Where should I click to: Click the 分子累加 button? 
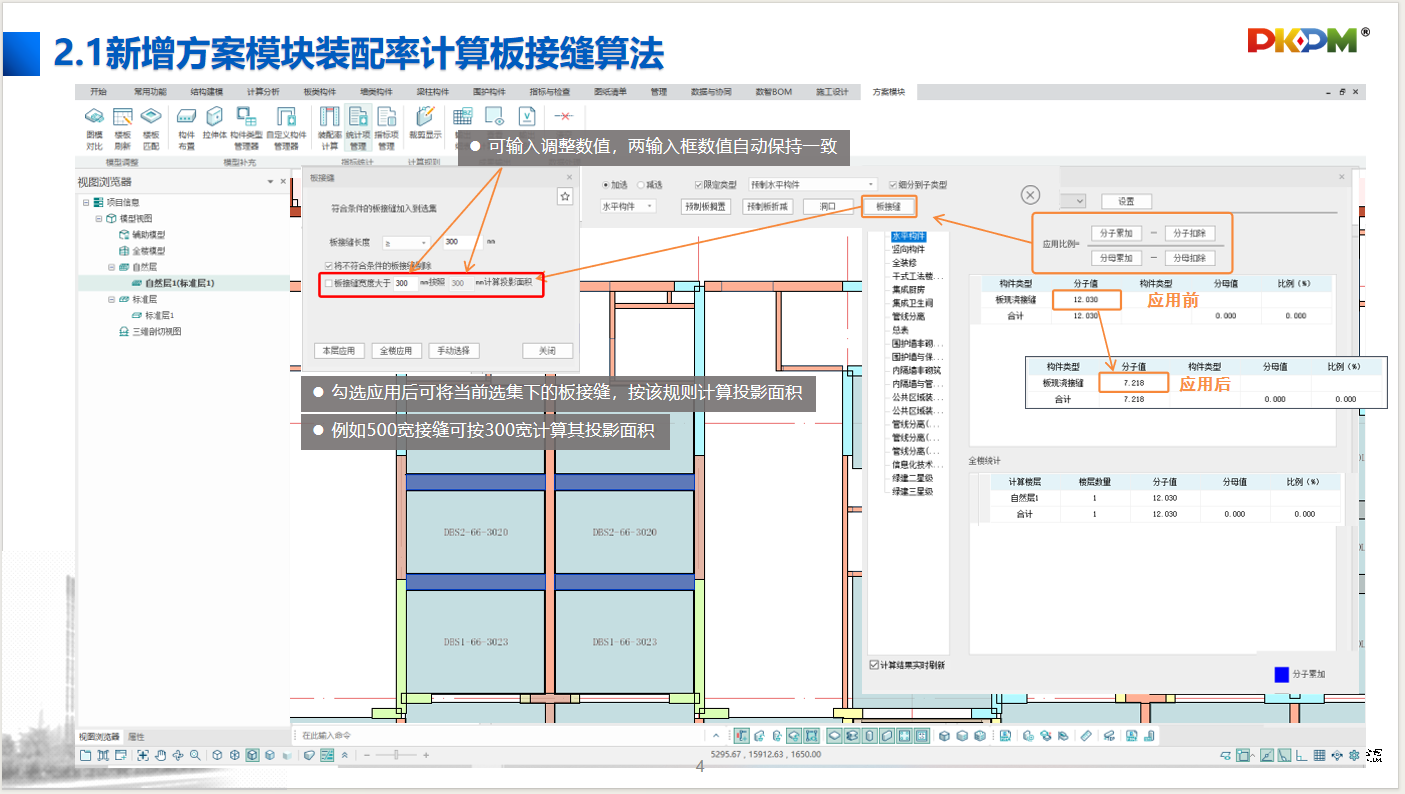tap(1117, 233)
